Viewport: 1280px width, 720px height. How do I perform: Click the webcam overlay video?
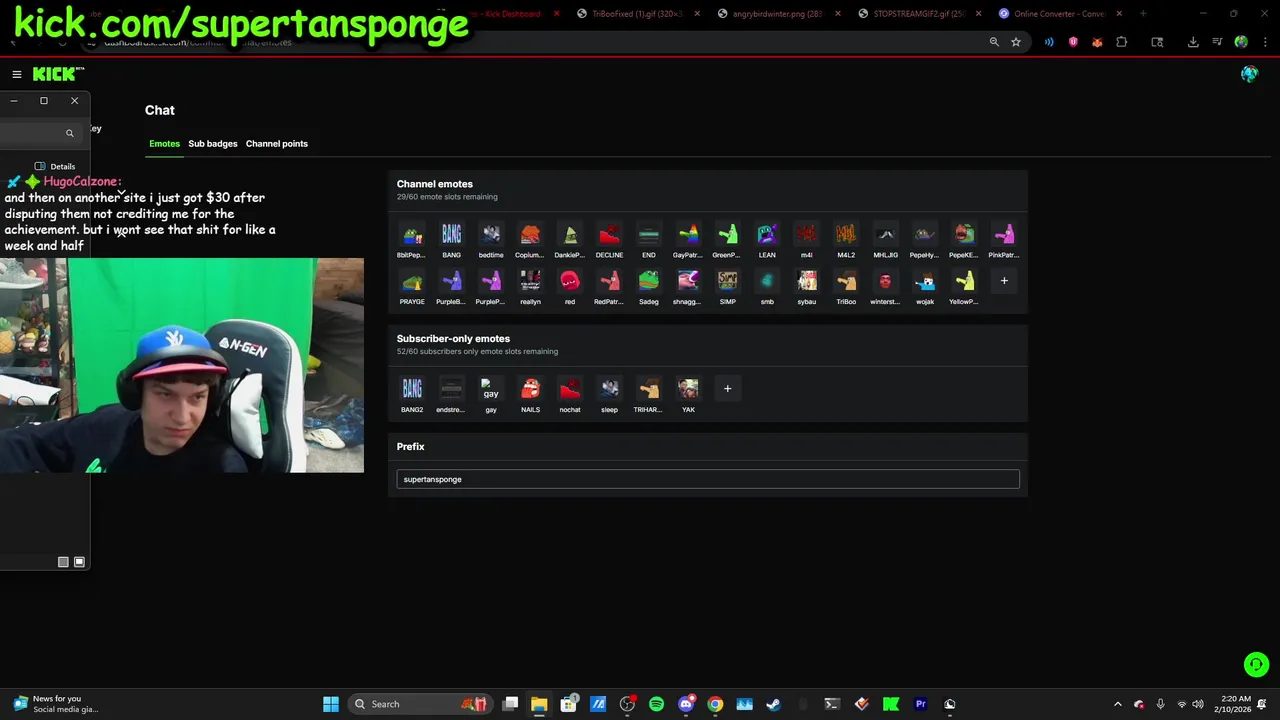182,365
